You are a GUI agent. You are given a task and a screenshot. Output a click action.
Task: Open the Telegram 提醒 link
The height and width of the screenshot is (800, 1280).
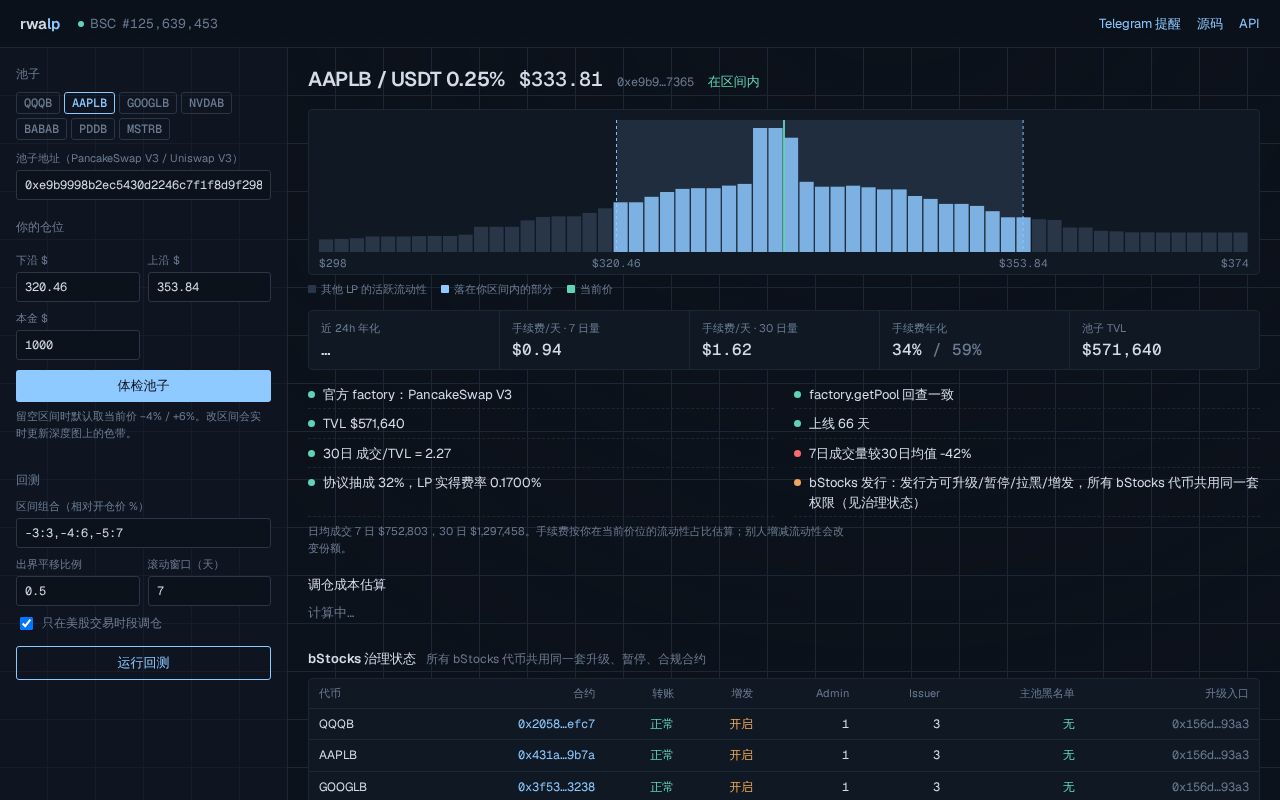click(x=1139, y=24)
